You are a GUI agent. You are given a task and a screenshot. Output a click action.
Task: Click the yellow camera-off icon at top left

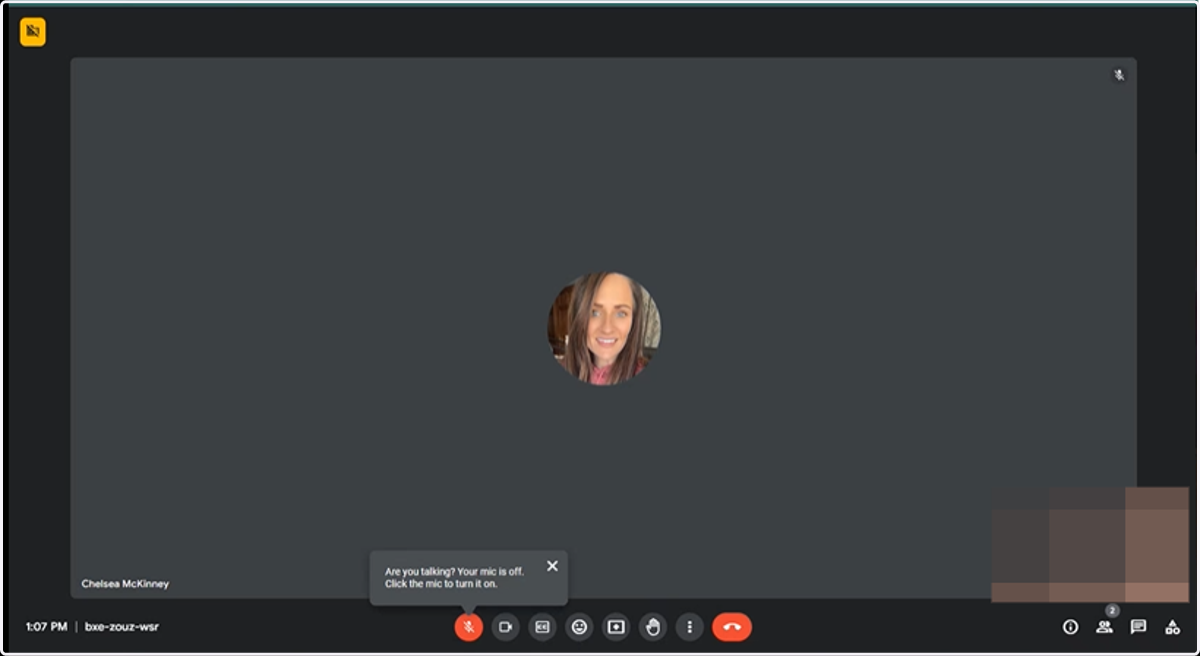point(33,32)
